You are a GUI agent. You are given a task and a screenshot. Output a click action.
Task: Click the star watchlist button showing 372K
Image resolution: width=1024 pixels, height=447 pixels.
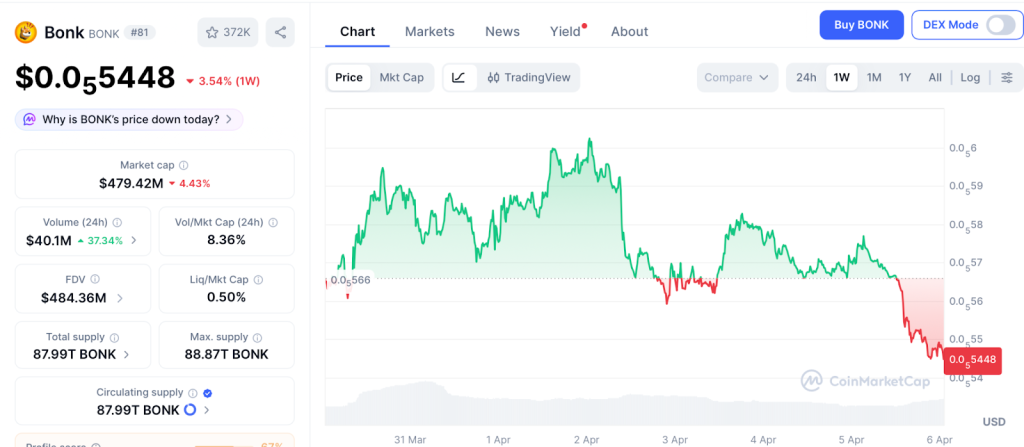(x=227, y=33)
